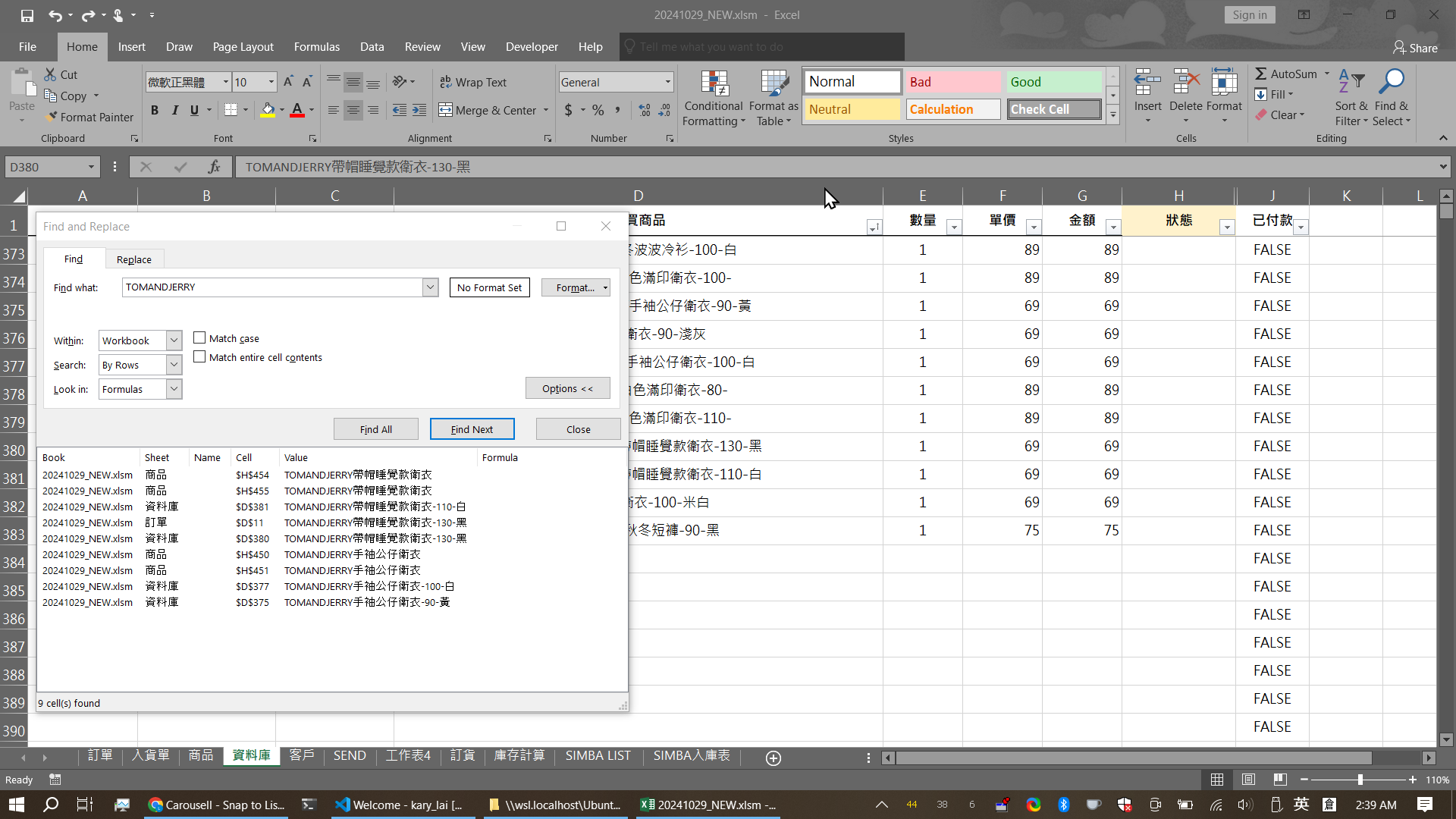Open the Formulas ribbon tab
Image resolution: width=1456 pixels, height=819 pixels.
pos(316,47)
